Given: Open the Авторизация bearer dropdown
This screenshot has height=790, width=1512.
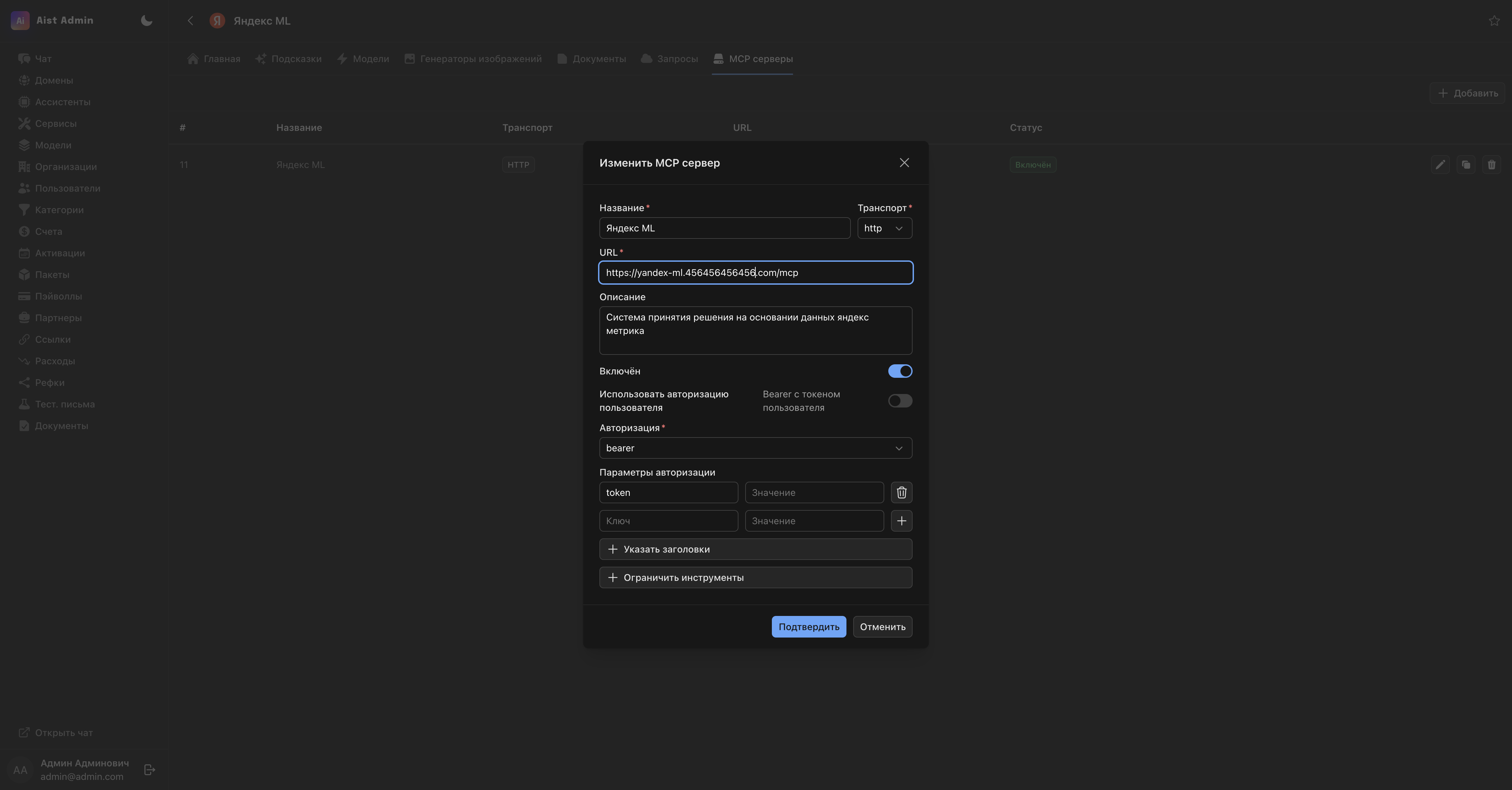Looking at the screenshot, I should pos(755,448).
